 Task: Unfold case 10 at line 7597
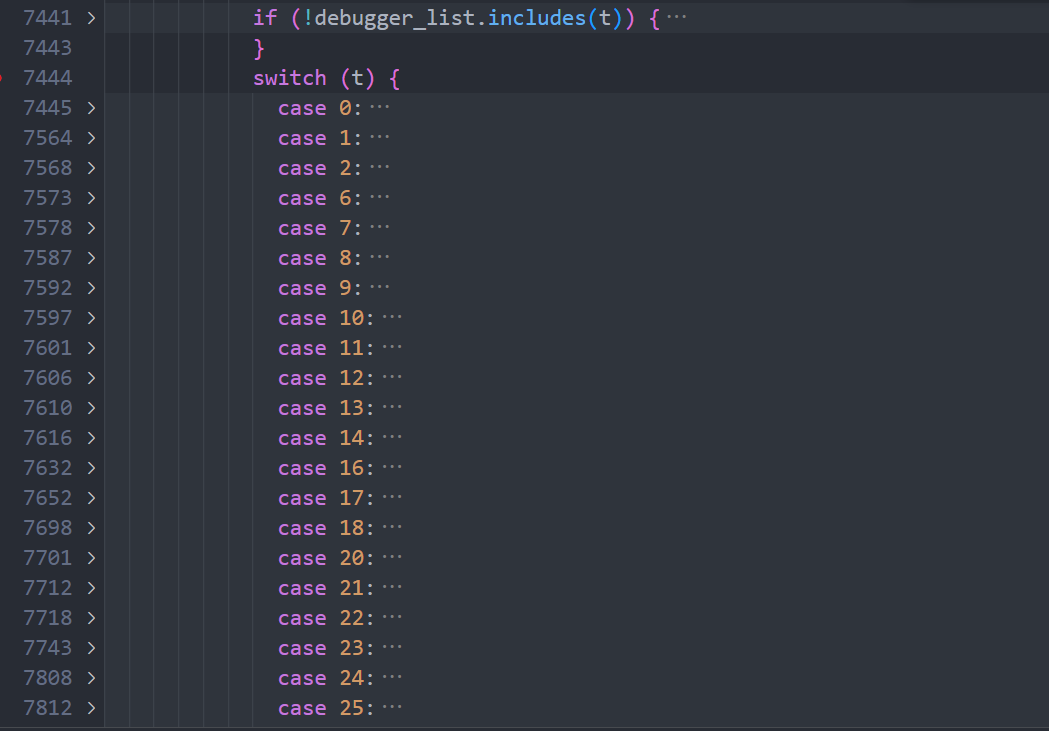[x=91, y=318]
